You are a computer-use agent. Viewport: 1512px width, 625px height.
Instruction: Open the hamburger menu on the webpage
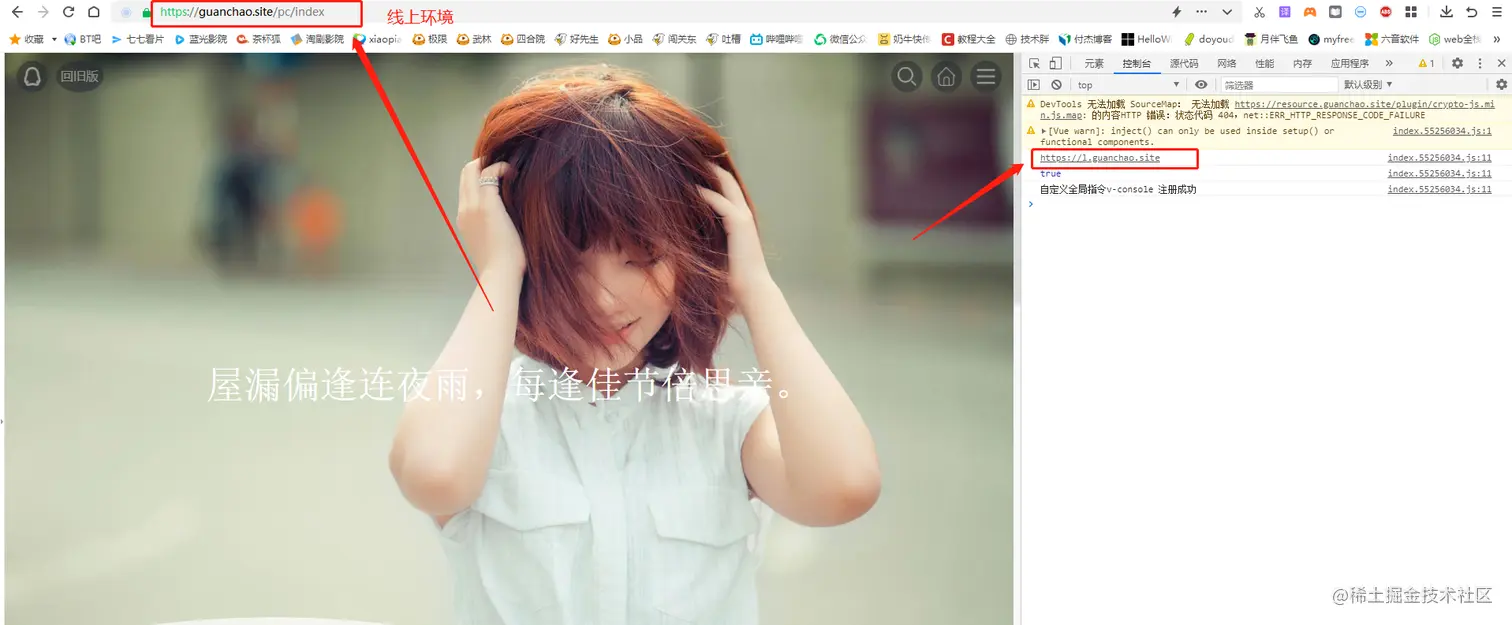pyautogui.click(x=985, y=76)
